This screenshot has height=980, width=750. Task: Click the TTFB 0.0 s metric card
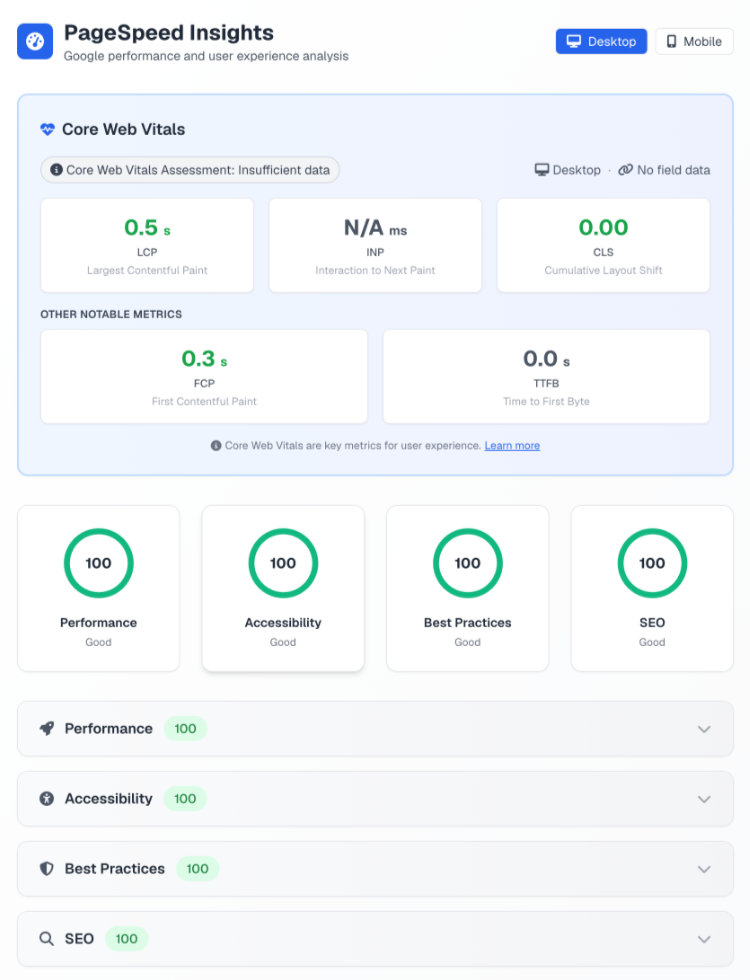coord(546,376)
